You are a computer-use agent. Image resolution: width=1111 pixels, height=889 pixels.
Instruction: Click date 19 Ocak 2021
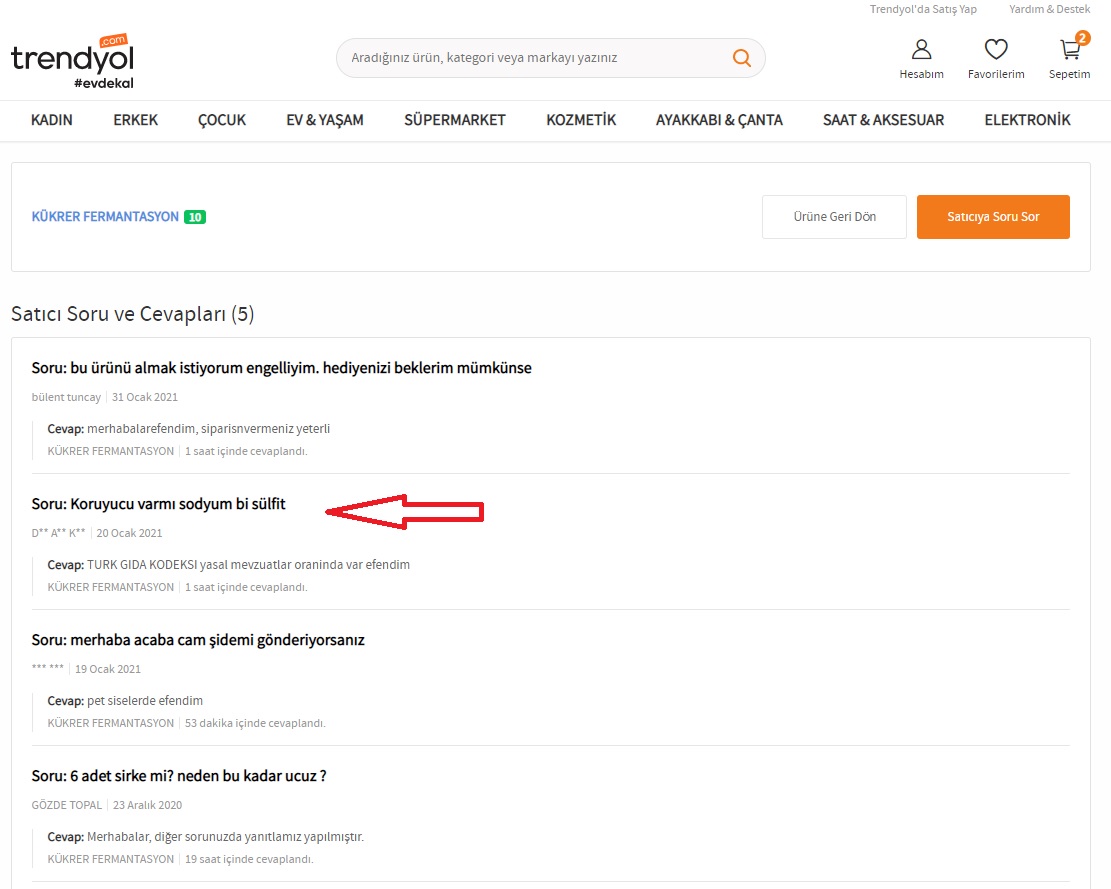point(108,669)
